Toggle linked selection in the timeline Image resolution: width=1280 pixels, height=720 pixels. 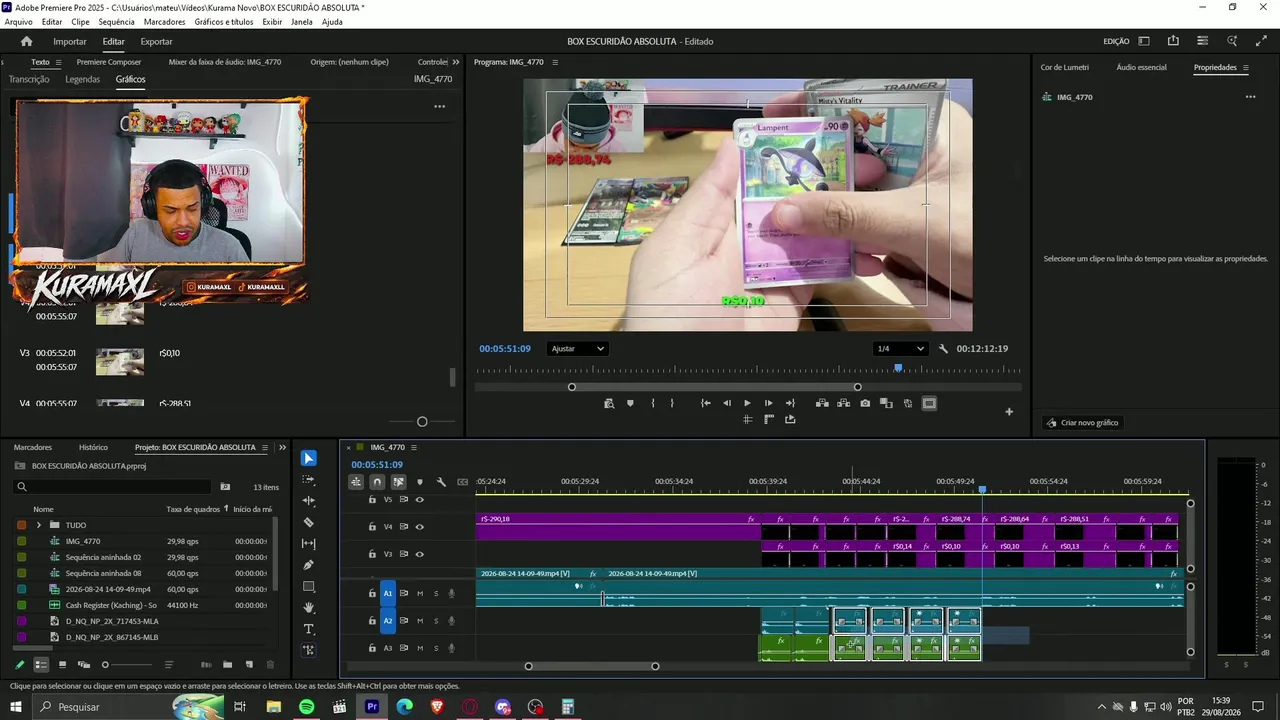[x=398, y=482]
